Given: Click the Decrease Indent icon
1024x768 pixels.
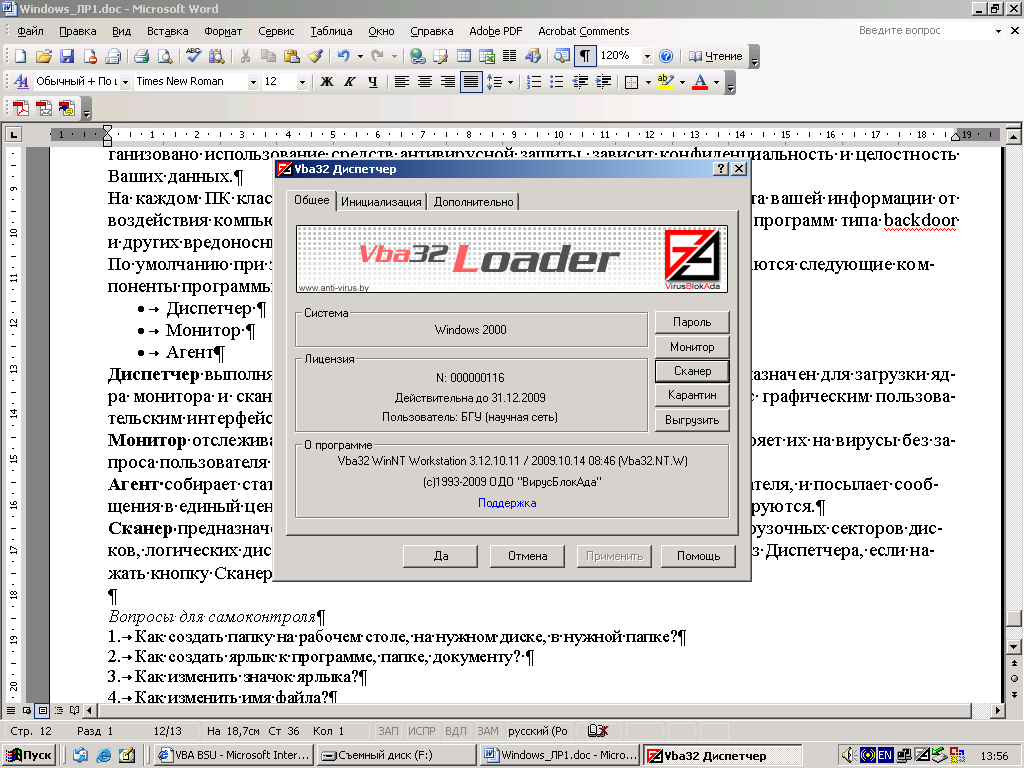Looking at the screenshot, I should tap(580, 82).
